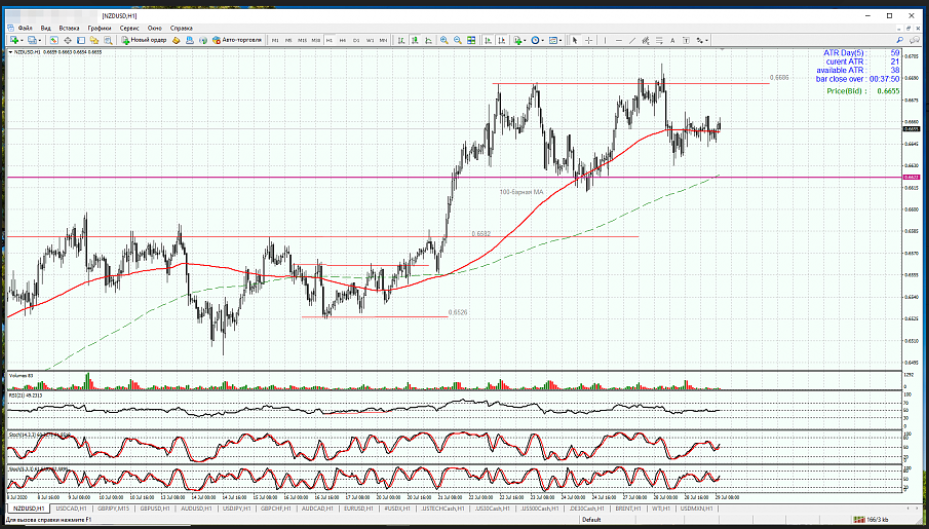Select the M15 timeframe button

coord(302,40)
